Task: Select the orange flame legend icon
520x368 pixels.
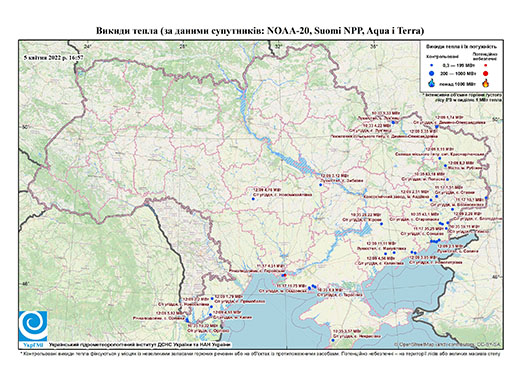Action: click(x=485, y=83)
